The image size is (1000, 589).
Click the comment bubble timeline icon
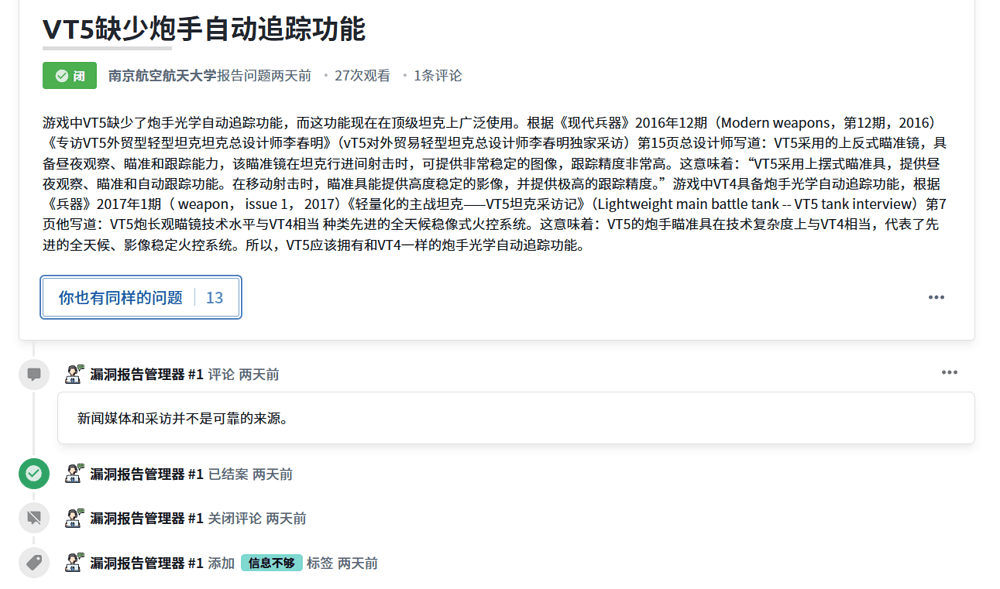34,374
